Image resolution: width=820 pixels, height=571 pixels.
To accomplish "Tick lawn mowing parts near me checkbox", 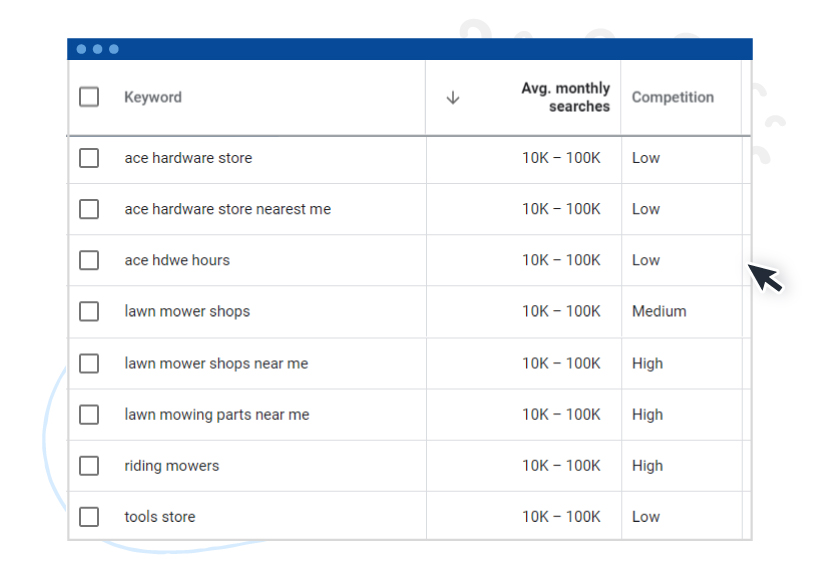I will click(89, 415).
